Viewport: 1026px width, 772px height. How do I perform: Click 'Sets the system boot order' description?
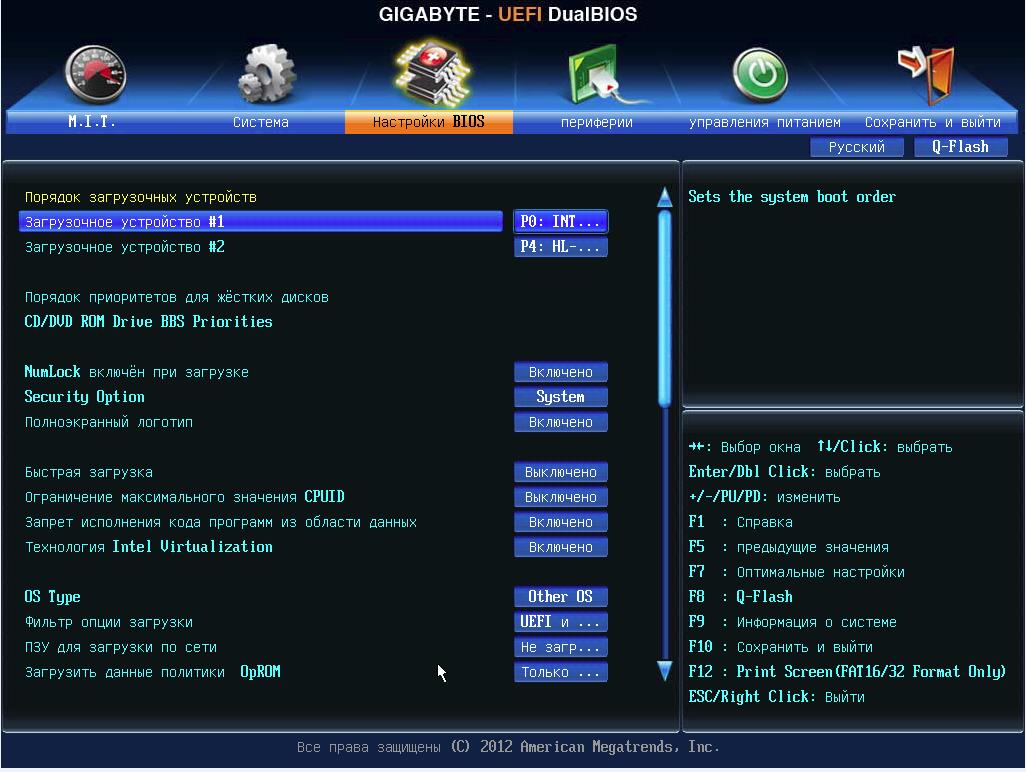792,197
